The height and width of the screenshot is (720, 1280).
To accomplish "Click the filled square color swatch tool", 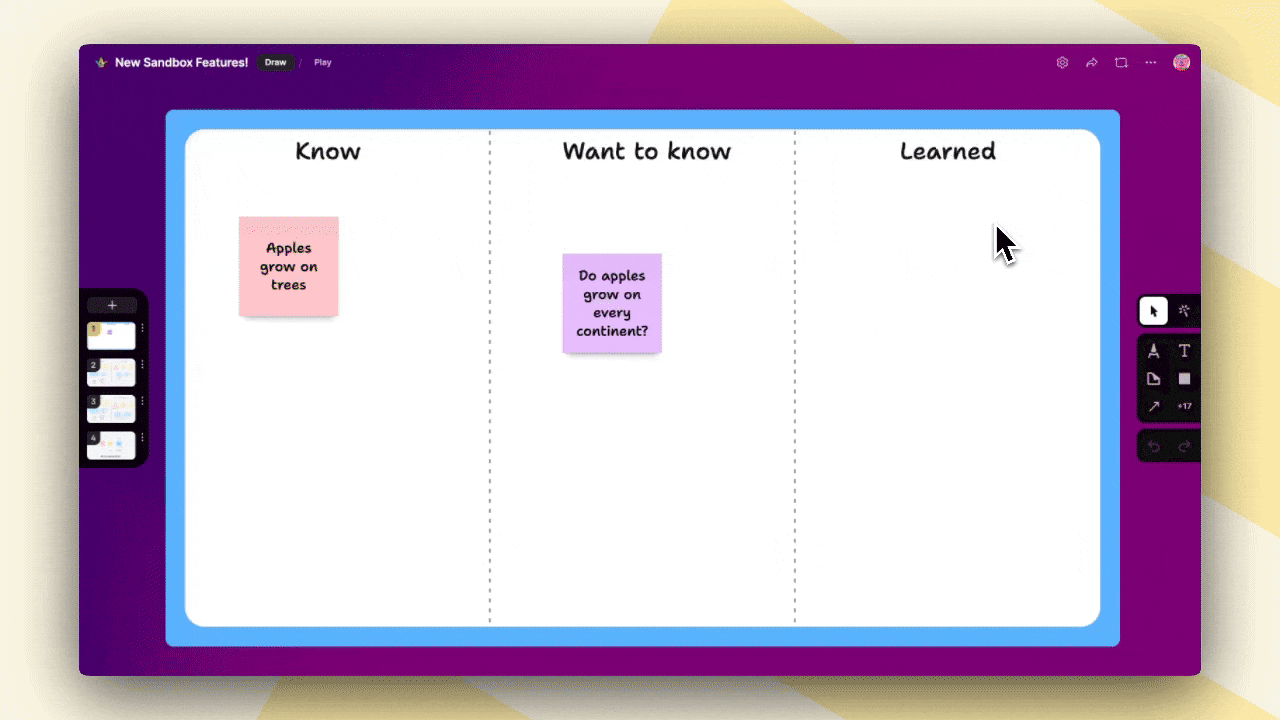I will coord(1184,378).
